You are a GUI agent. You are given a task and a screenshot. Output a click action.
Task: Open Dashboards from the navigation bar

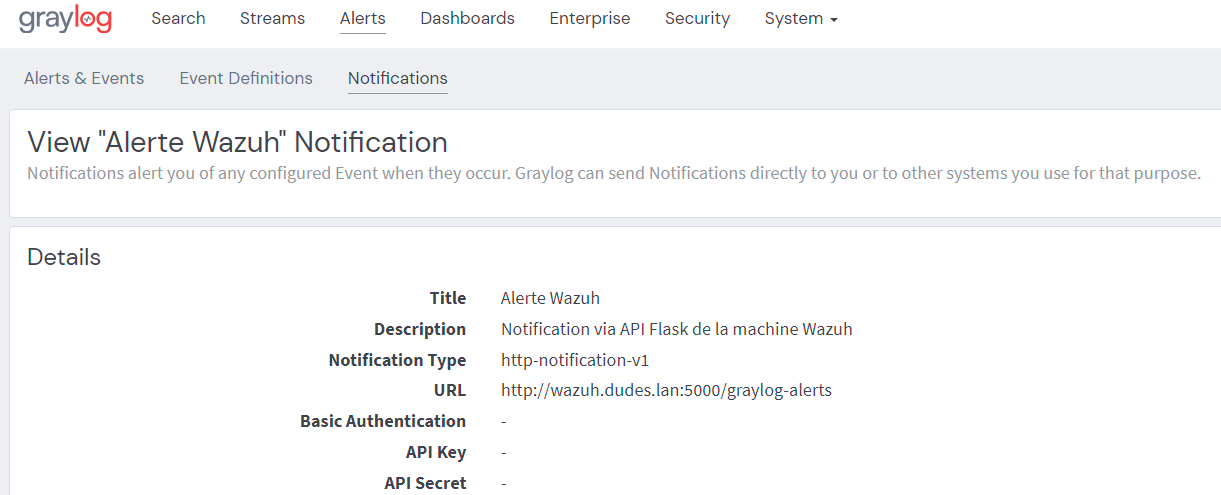coord(467,18)
